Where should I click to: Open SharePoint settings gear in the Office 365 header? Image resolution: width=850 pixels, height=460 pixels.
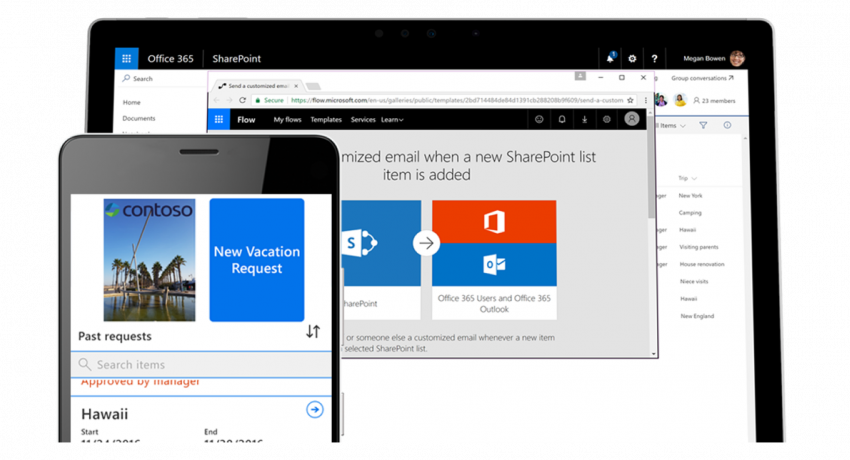632,59
